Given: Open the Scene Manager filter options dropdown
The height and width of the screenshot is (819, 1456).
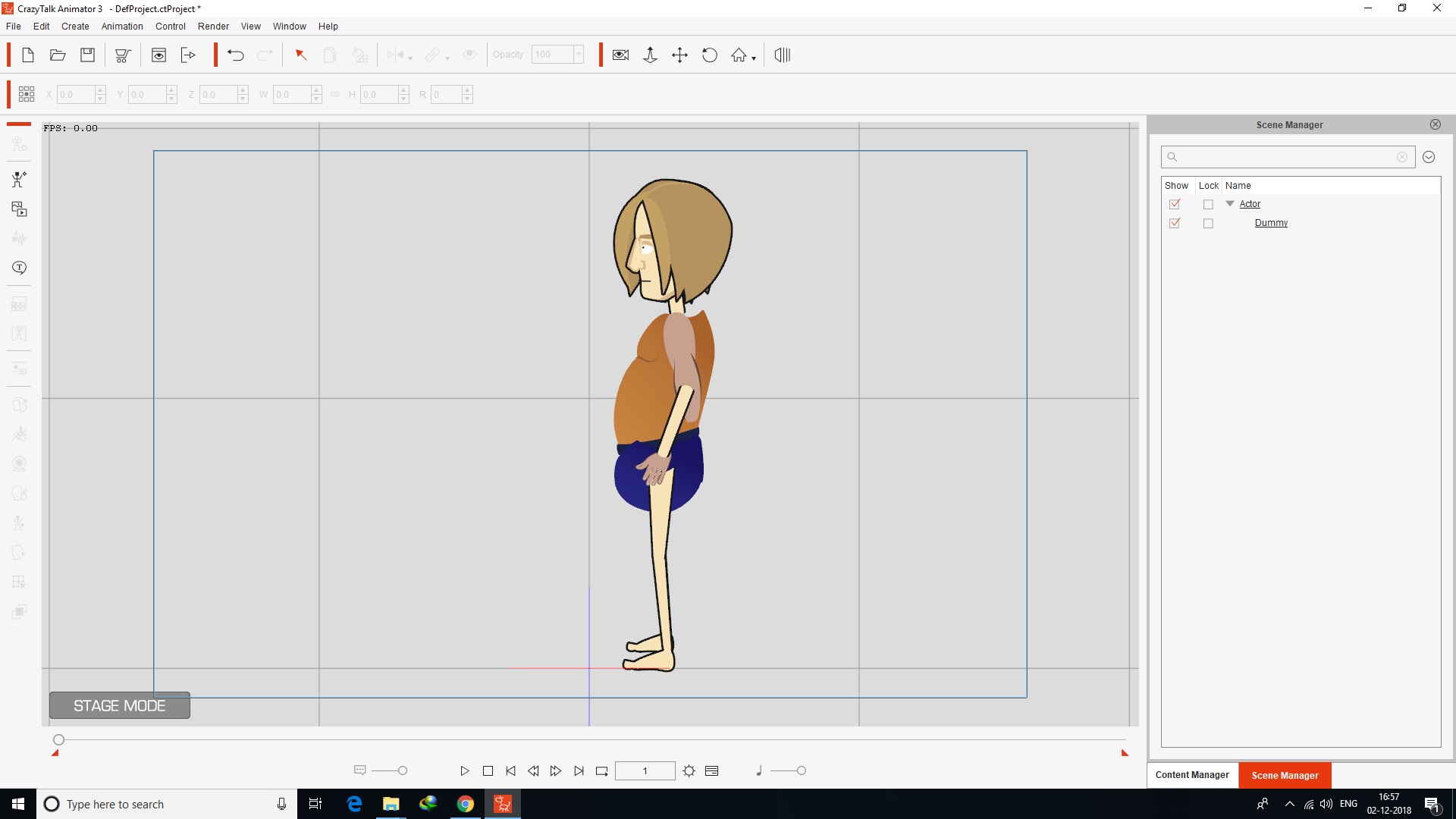Looking at the screenshot, I should pyautogui.click(x=1429, y=157).
